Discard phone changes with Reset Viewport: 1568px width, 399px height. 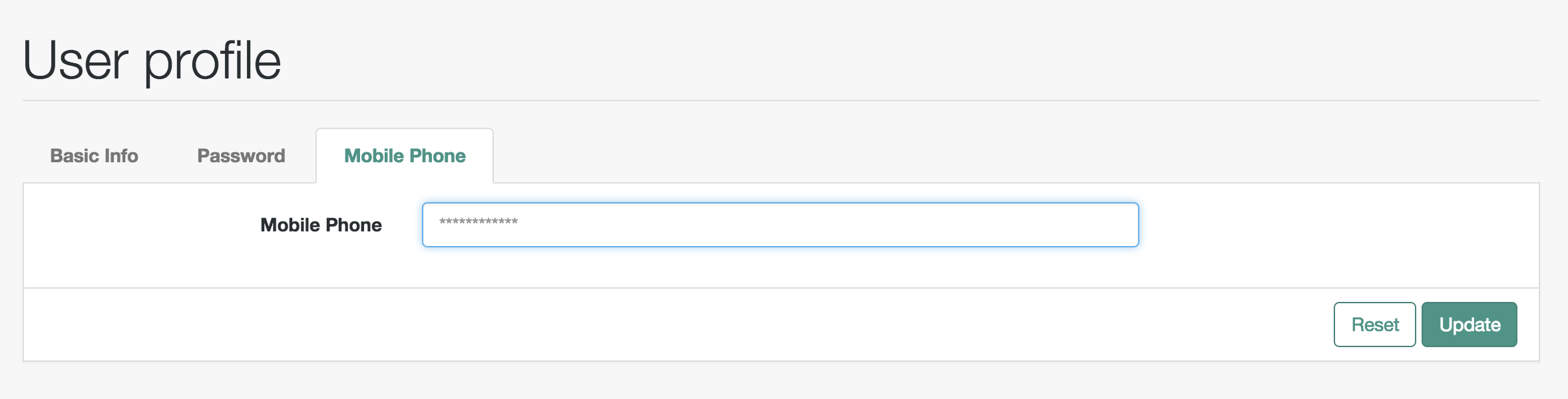coord(1374,325)
